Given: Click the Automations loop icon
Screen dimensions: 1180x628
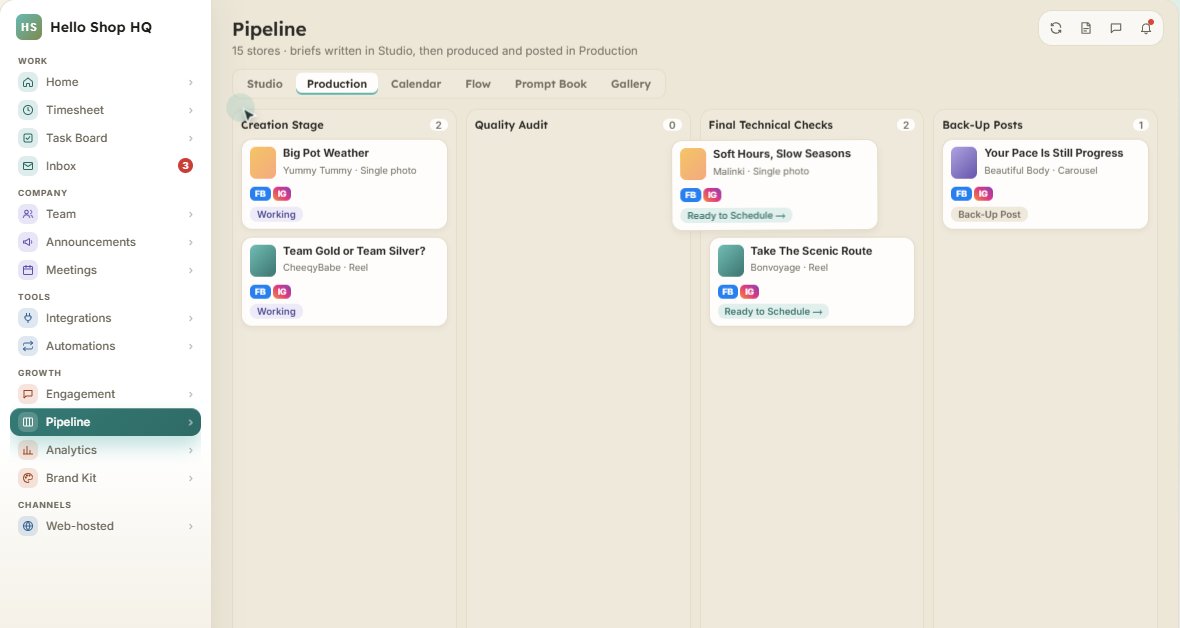Looking at the screenshot, I should [28, 346].
